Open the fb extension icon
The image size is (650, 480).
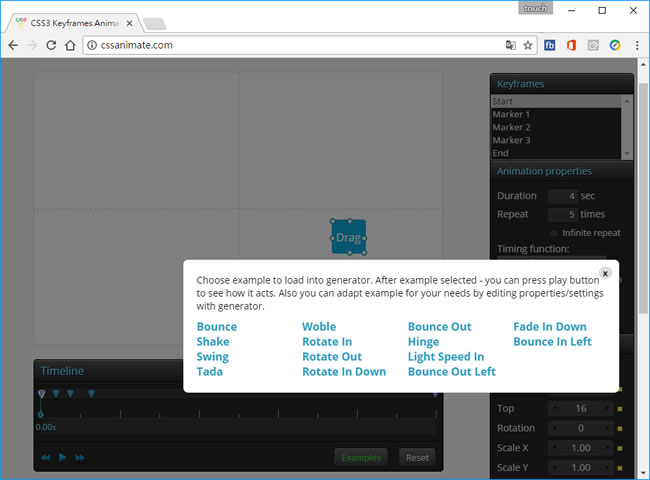(x=550, y=45)
